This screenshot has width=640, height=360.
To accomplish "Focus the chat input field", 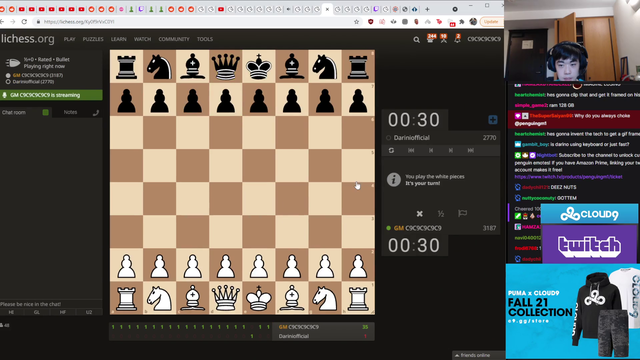I will pos(51,304).
